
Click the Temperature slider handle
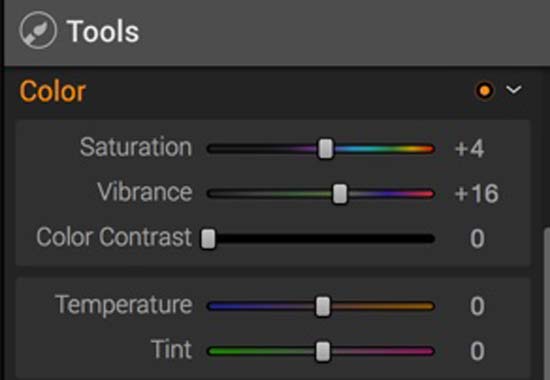click(x=323, y=306)
